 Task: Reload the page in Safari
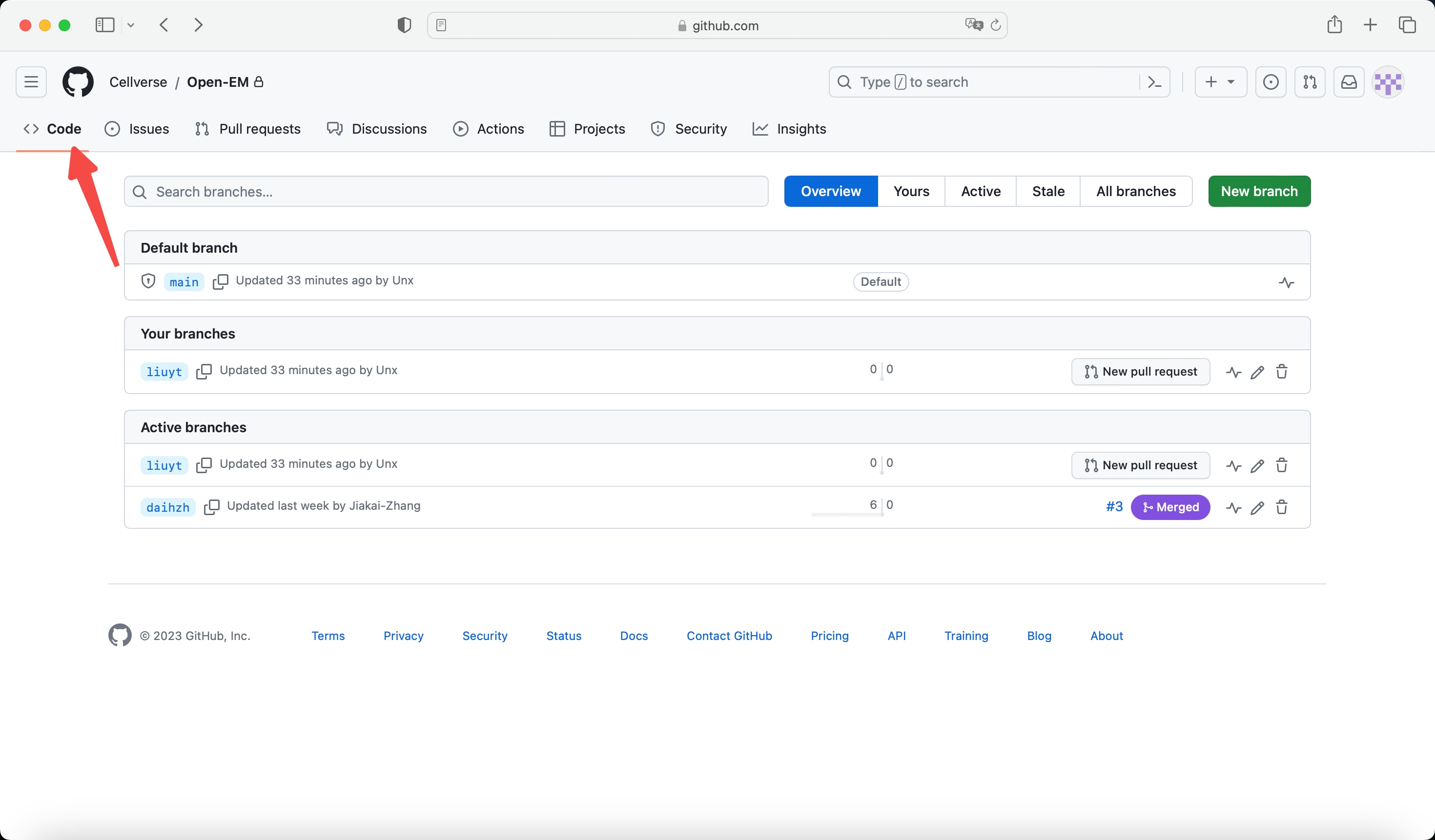coord(995,25)
